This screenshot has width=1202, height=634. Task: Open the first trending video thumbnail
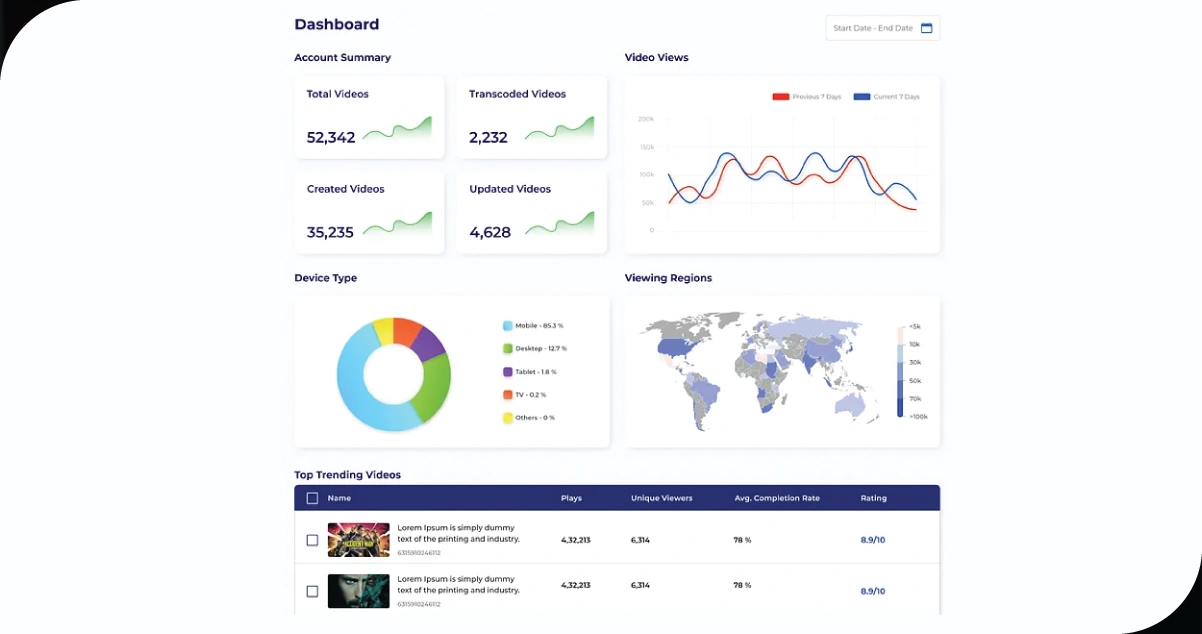[358, 539]
